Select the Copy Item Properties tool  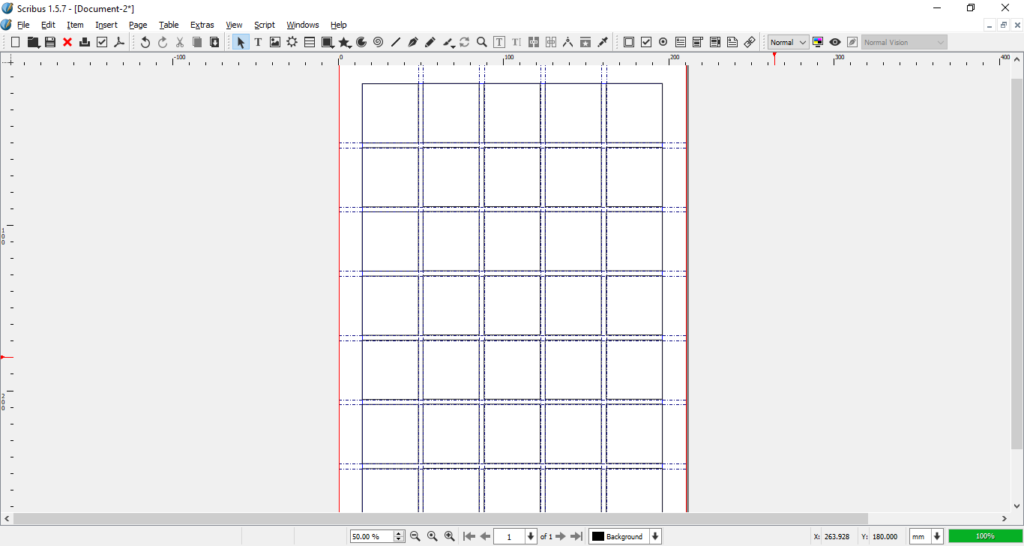coord(585,42)
